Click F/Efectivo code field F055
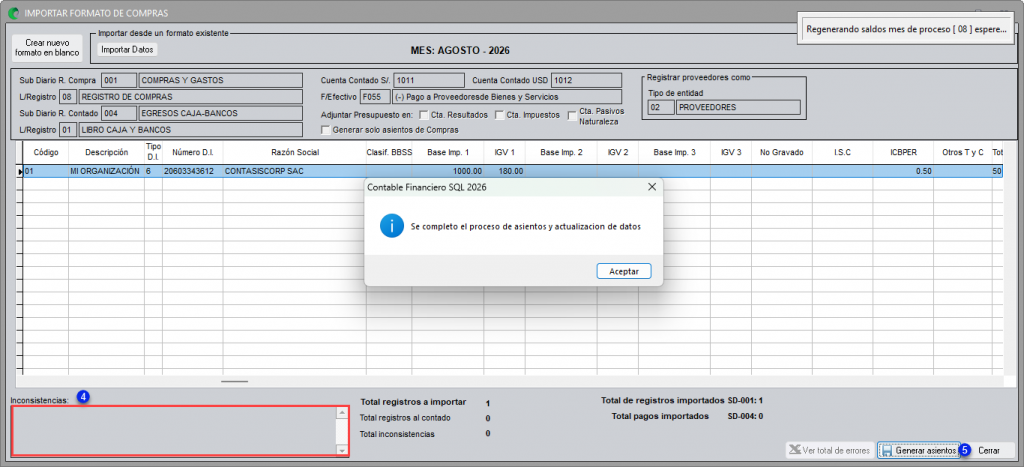The image size is (1024, 467). coord(375,97)
